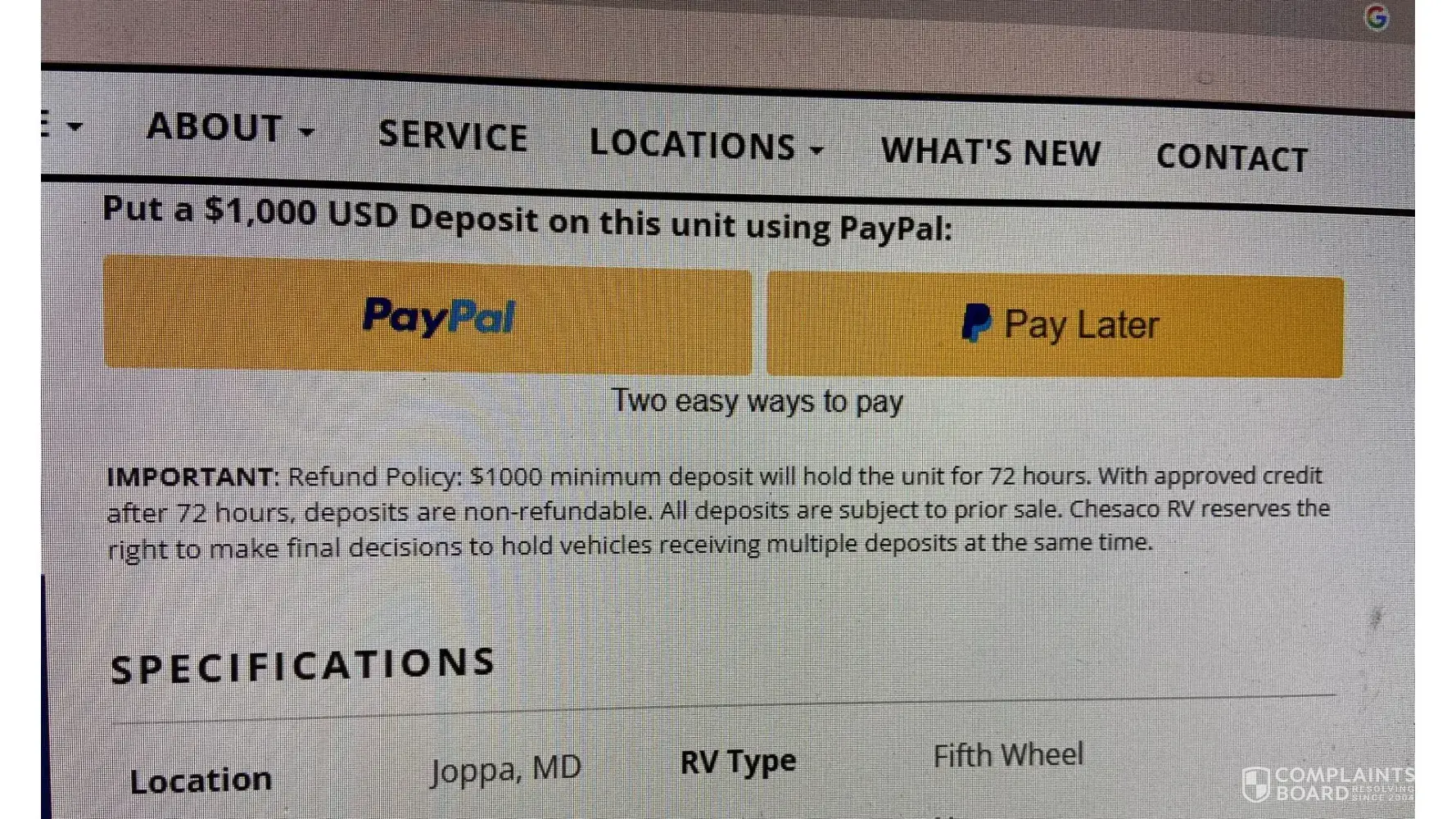
Task: Click the Two easy ways to pay text
Action: click(x=757, y=401)
